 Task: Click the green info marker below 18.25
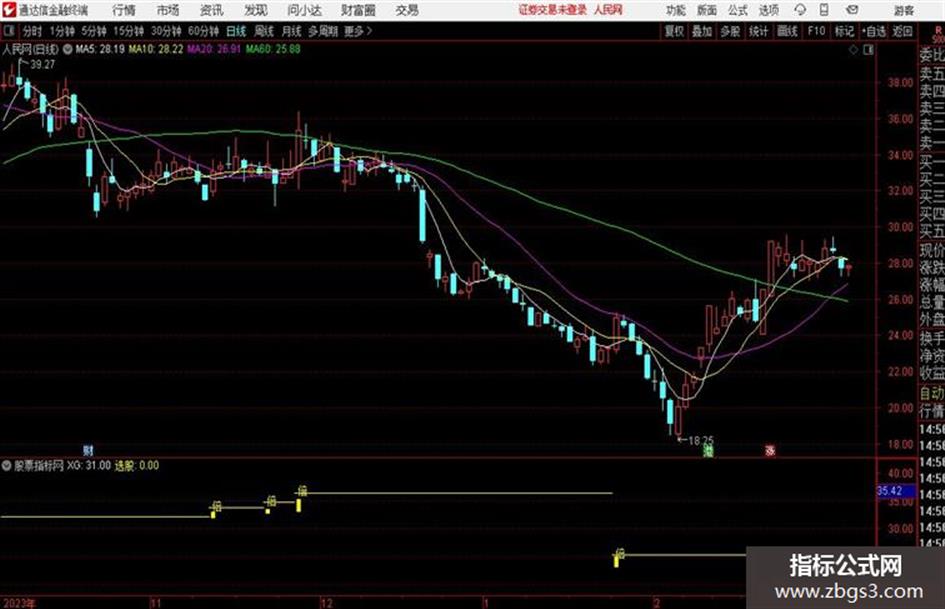click(709, 451)
